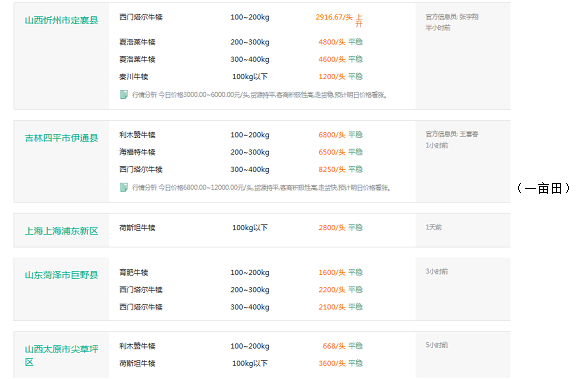This screenshot has height=379, width=584.
Task: Click 荷斯坦牛犊 in the 2800/头 row
Action: pyautogui.click(x=137, y=227)
